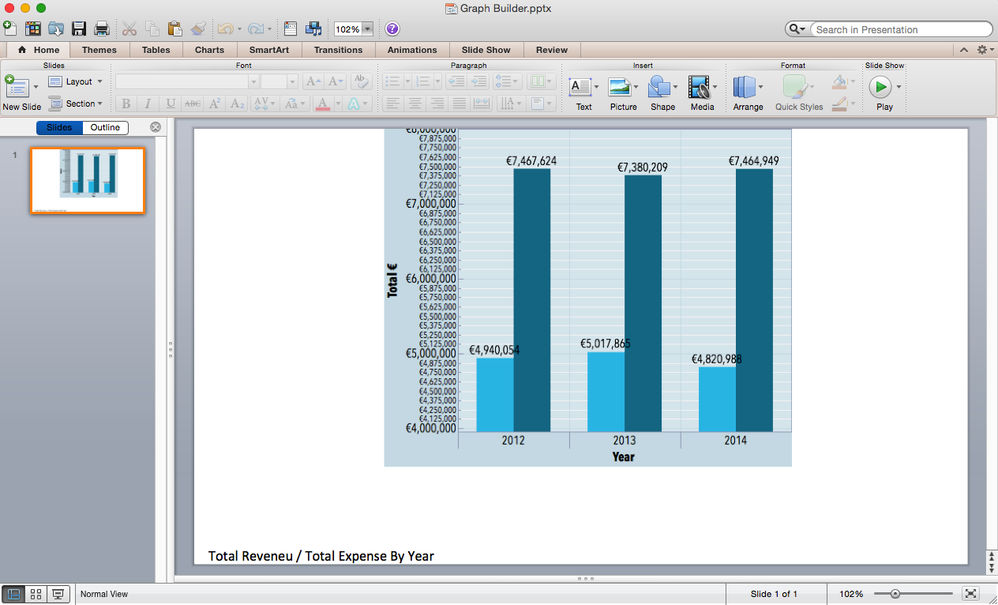Redo the last action
Viewport: 998px width, 605px height.
point(255,29)
